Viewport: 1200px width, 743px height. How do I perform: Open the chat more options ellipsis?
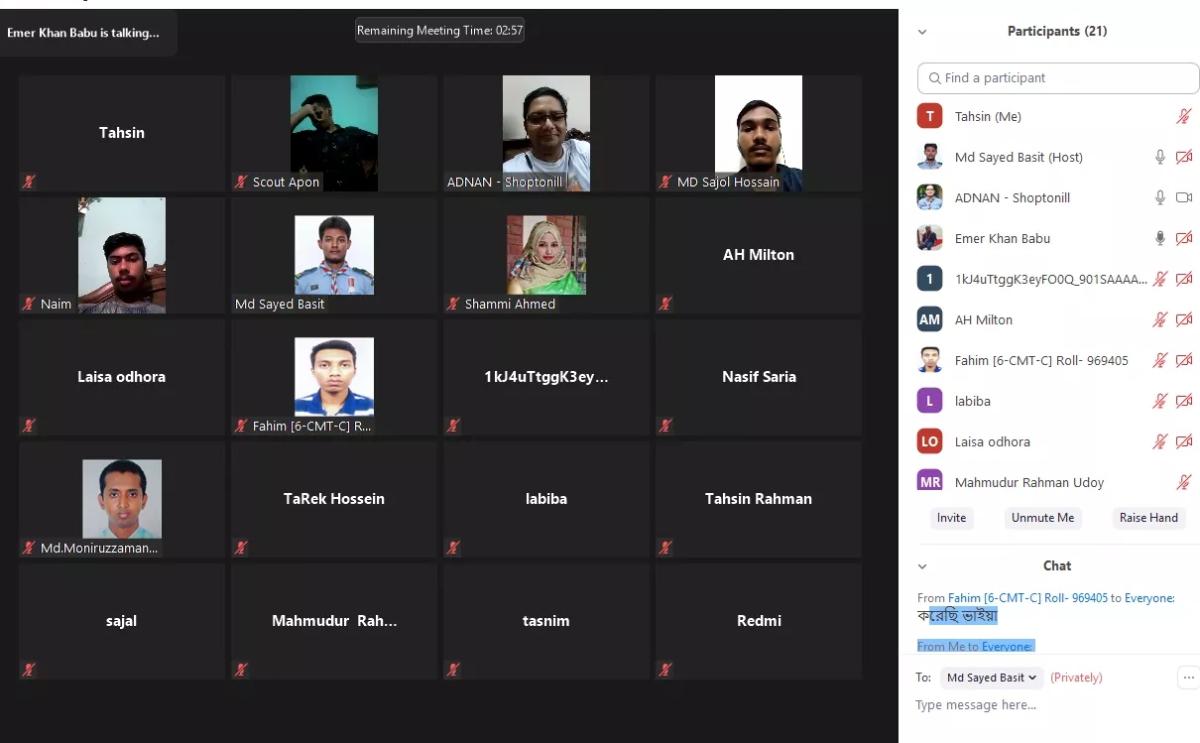(x=1188, y=677)
